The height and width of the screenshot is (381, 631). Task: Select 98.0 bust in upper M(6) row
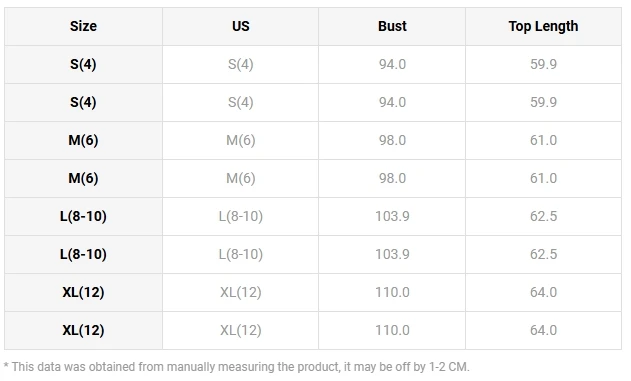tap(392, 140)
